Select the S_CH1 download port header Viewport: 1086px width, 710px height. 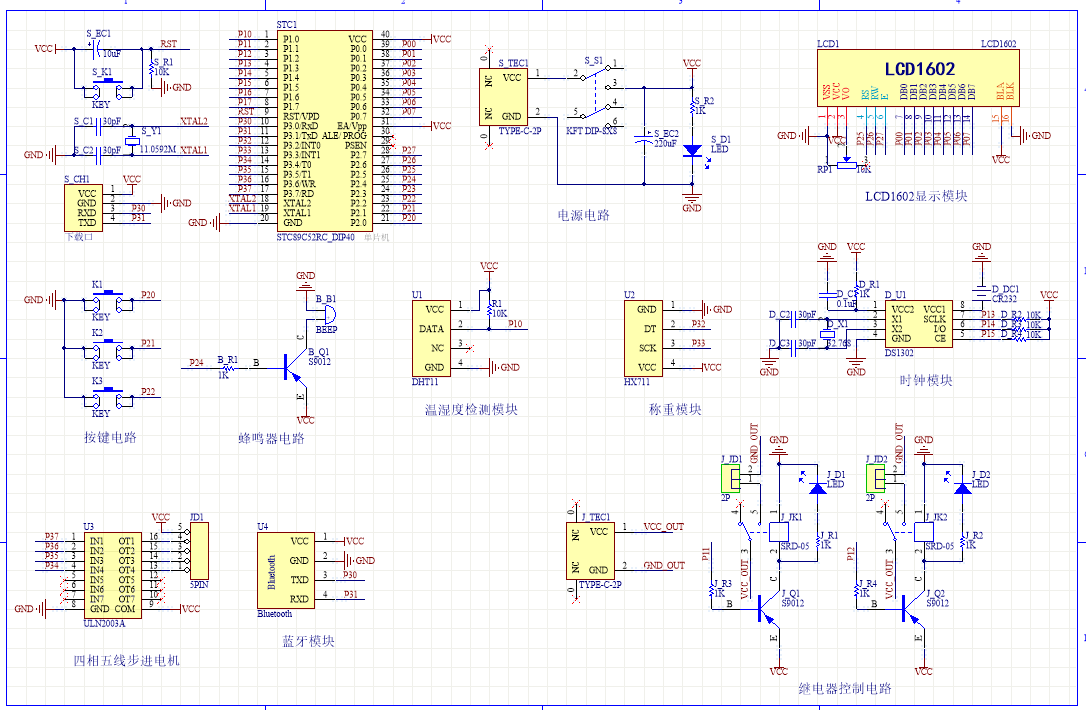86,208
